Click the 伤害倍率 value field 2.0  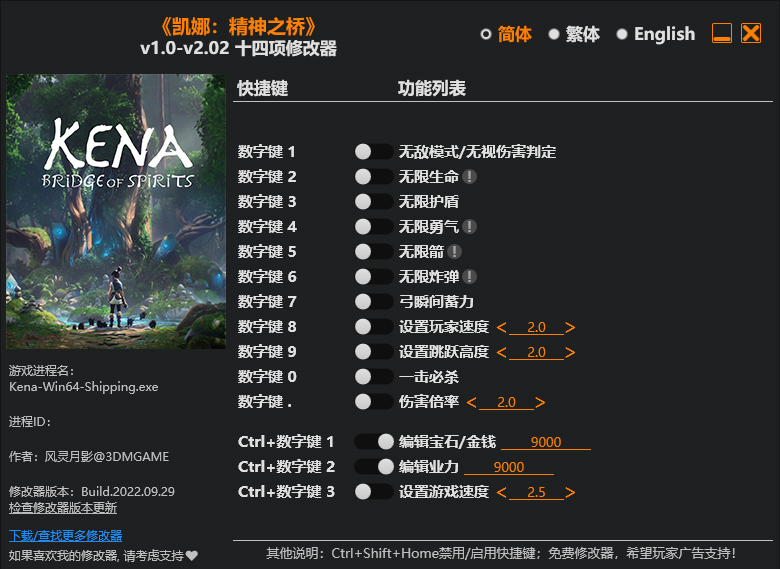[506, 402]
